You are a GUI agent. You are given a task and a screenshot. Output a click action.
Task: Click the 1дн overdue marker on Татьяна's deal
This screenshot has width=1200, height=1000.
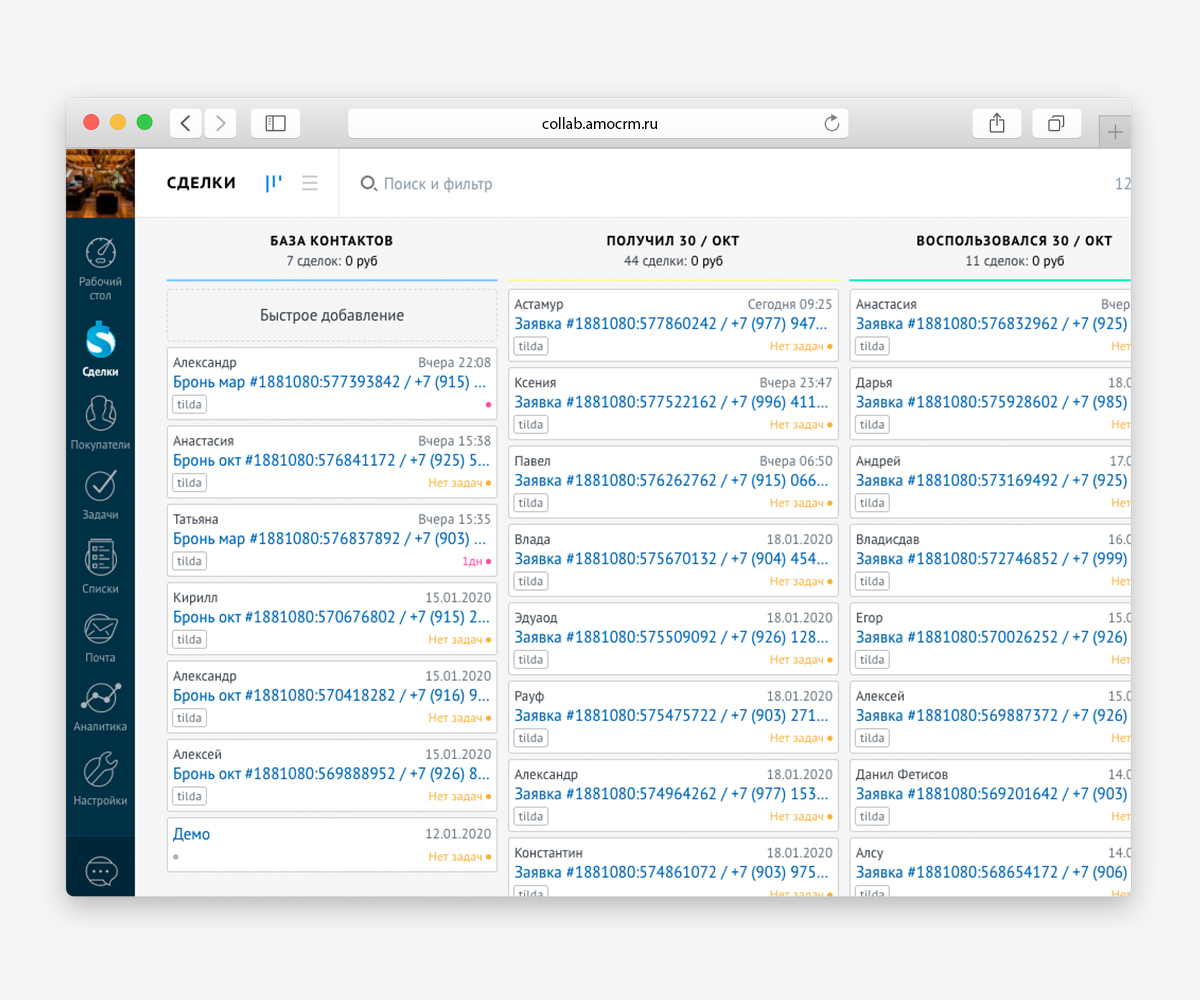tap(476, 562)
